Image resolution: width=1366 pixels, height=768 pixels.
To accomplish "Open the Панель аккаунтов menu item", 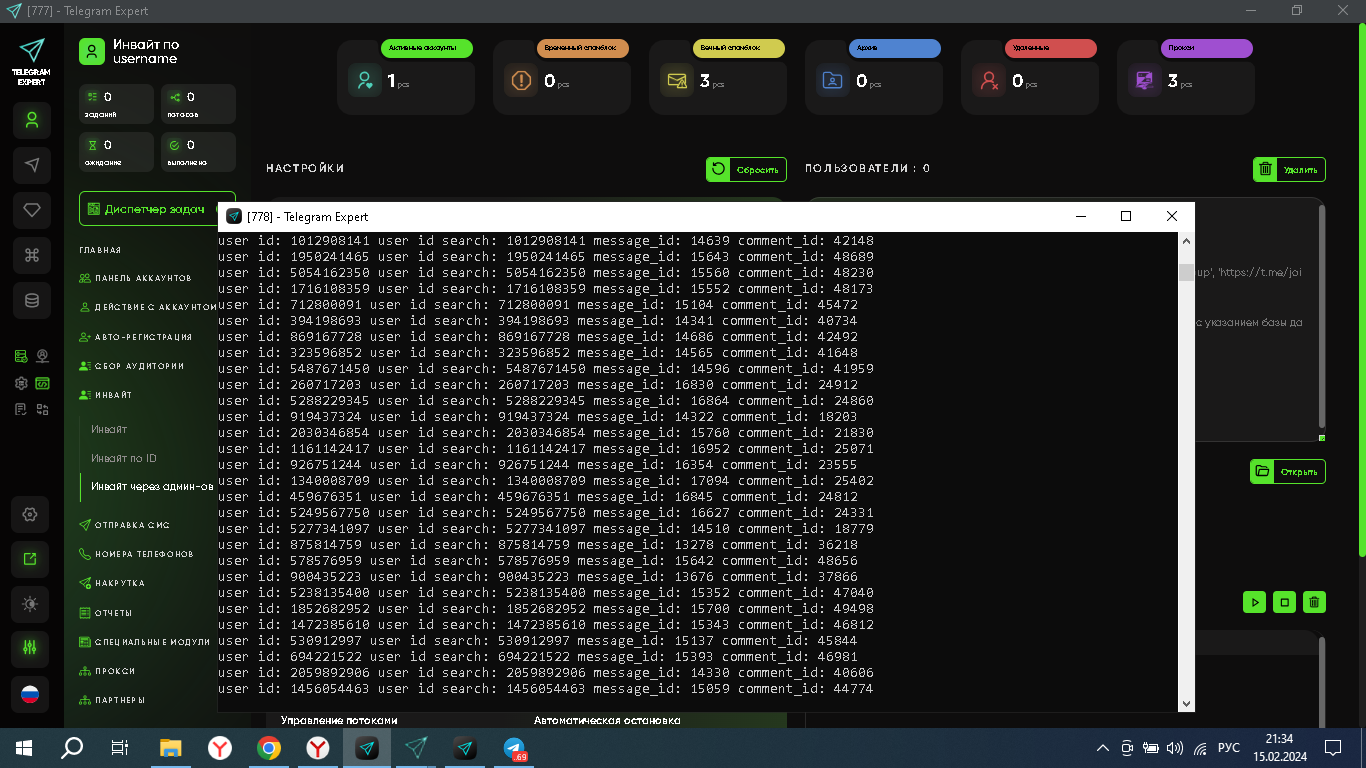I will pyautogui.click(x=135, y=278).
